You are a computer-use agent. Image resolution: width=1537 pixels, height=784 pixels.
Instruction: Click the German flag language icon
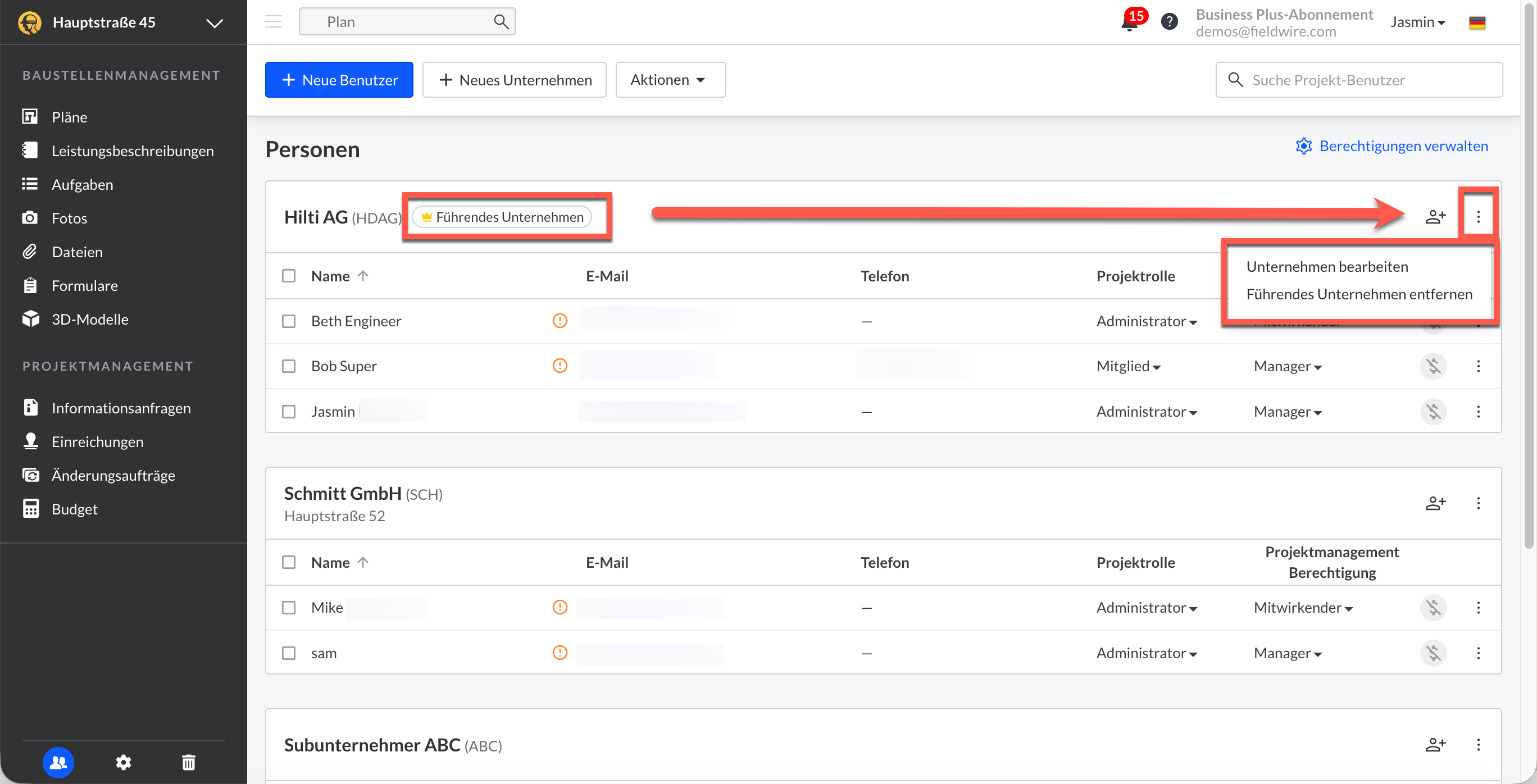pos(1477,22)
